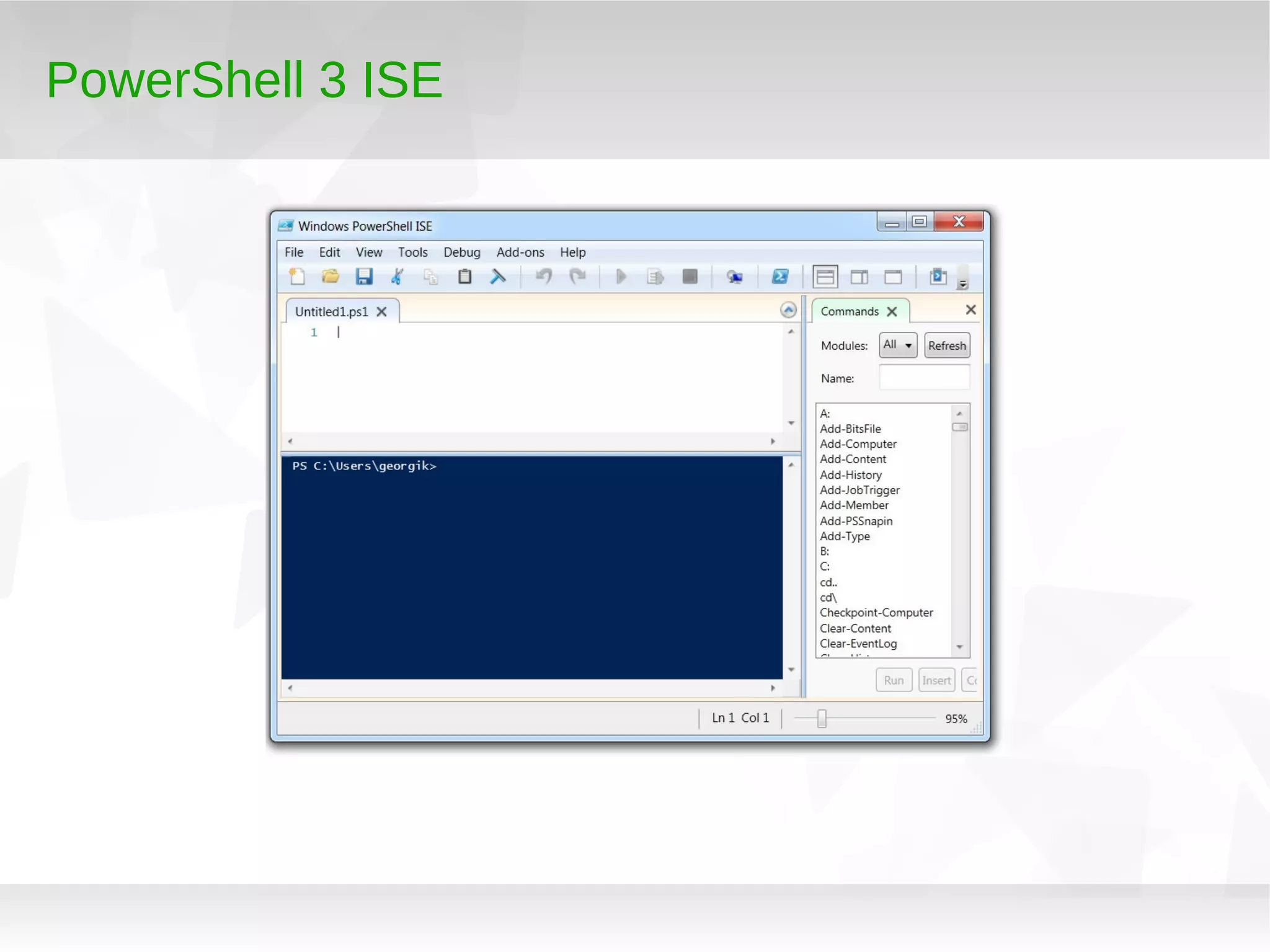
Task: Click the Refresh button
Action: click(947, 345)
